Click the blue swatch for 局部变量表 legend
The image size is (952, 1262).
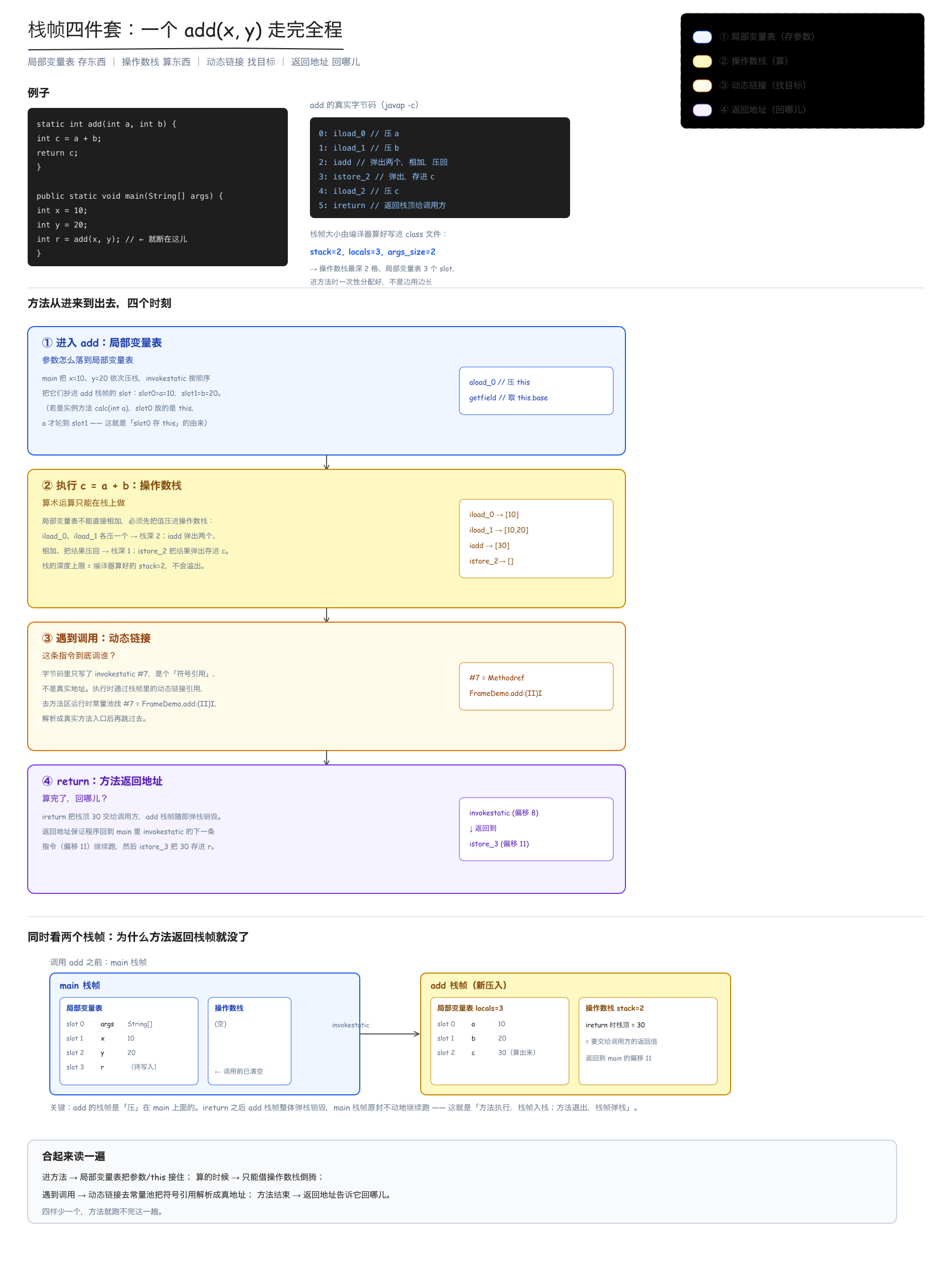point(702,37)
